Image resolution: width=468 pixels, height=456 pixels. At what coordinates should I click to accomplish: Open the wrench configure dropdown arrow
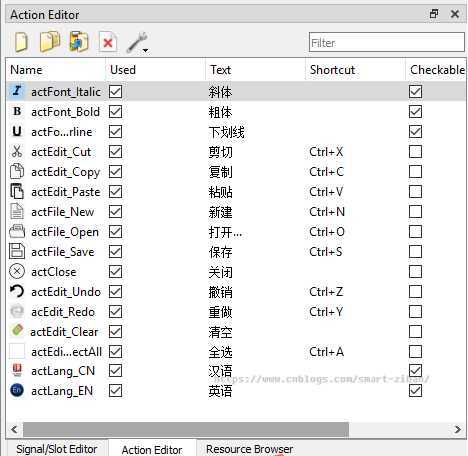pos(145,50)
